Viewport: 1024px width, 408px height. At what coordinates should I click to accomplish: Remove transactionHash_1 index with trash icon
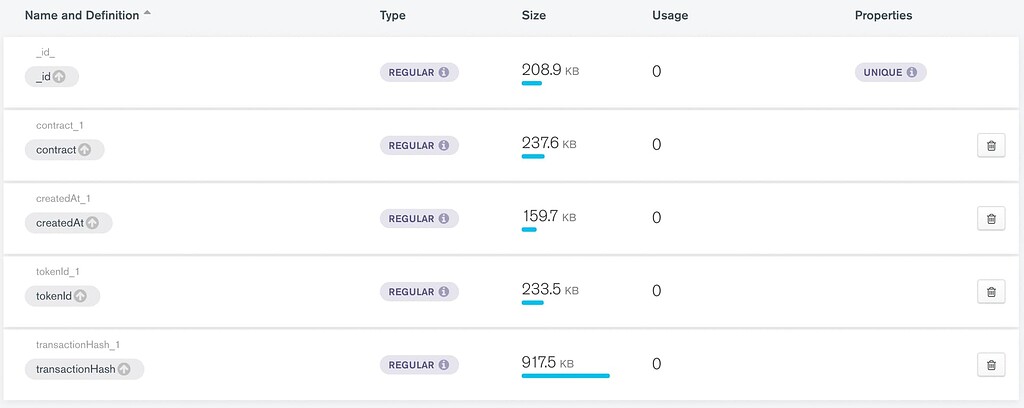990,365
